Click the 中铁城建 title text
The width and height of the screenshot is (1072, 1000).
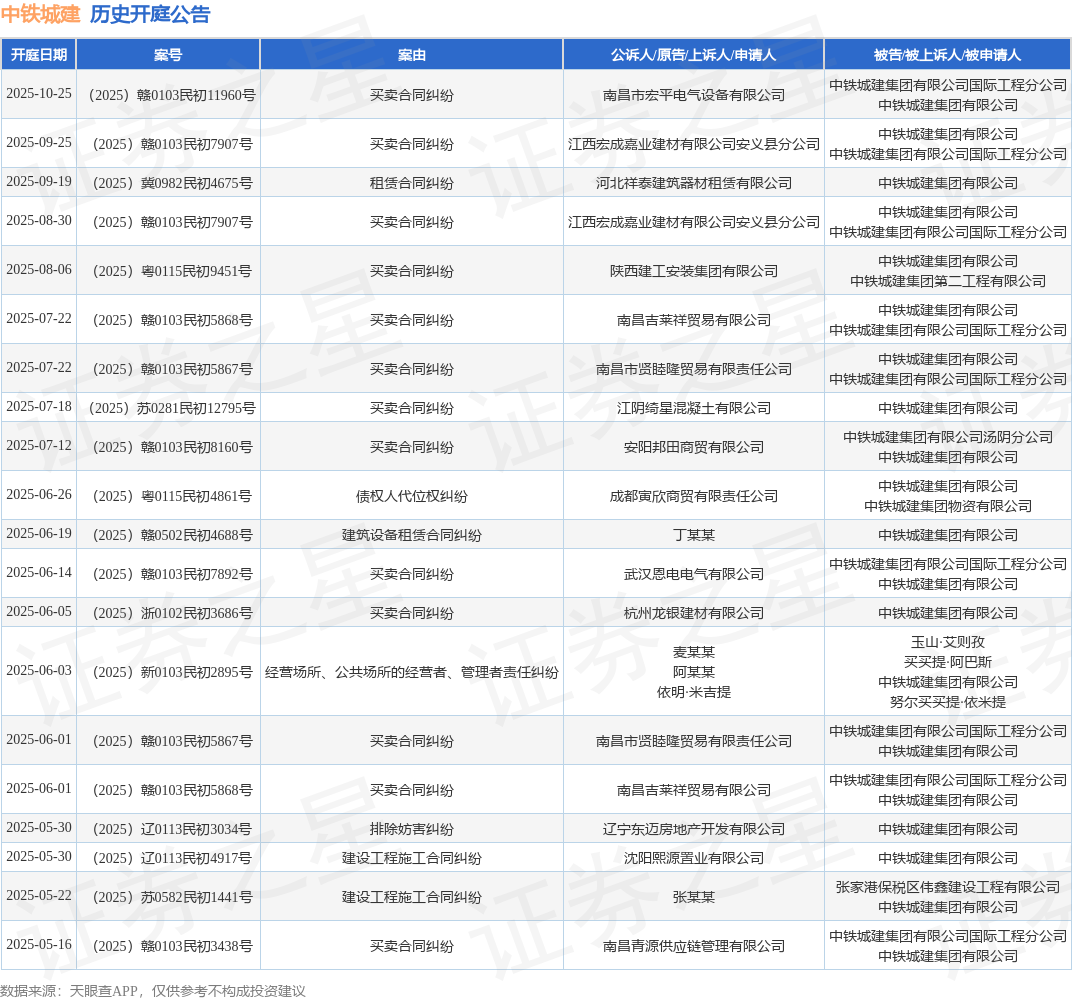(40, 14)
